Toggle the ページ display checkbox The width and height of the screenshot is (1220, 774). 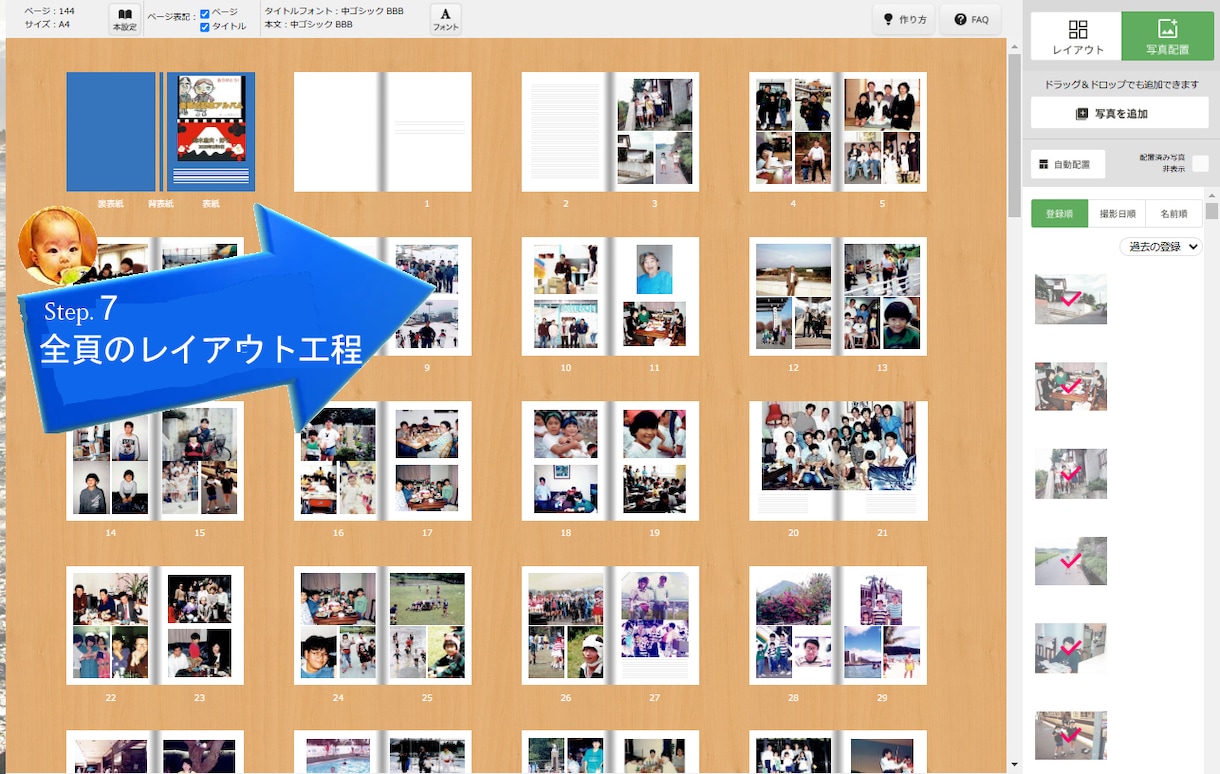[205, 13]
